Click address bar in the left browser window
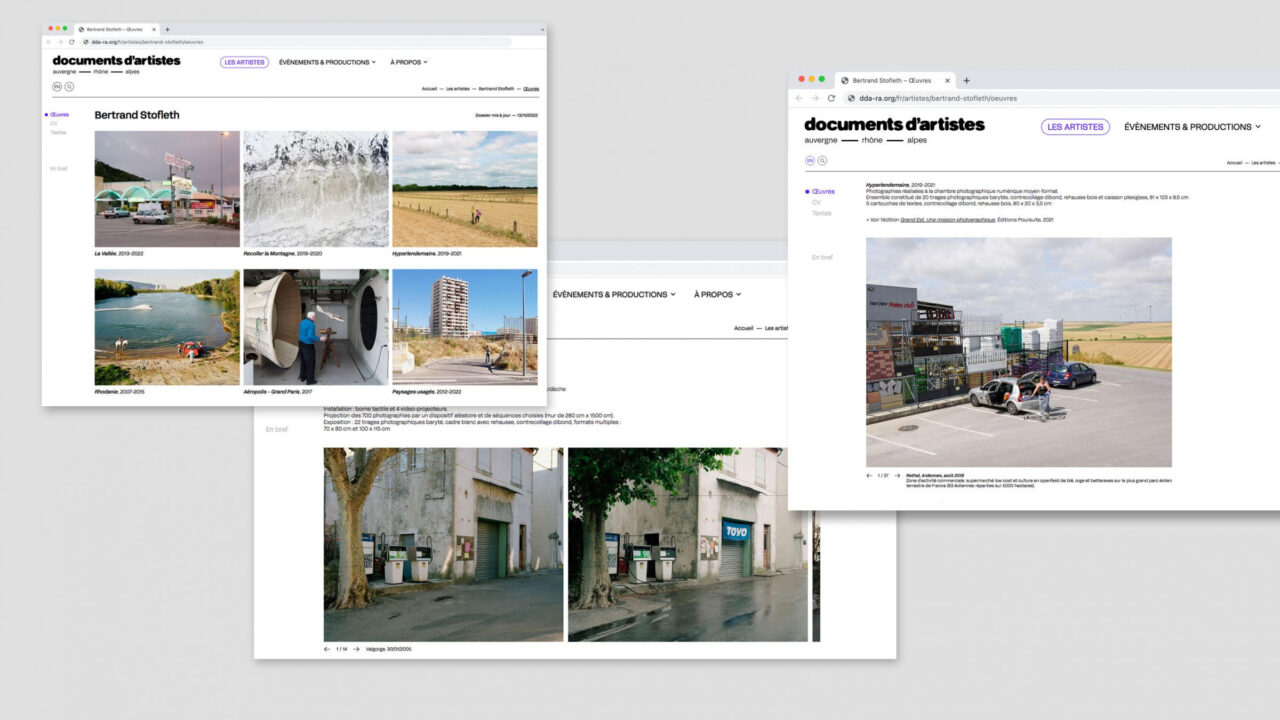This screenshot has height=720, width=1280. pyautogui.click(x=296, y=42)
